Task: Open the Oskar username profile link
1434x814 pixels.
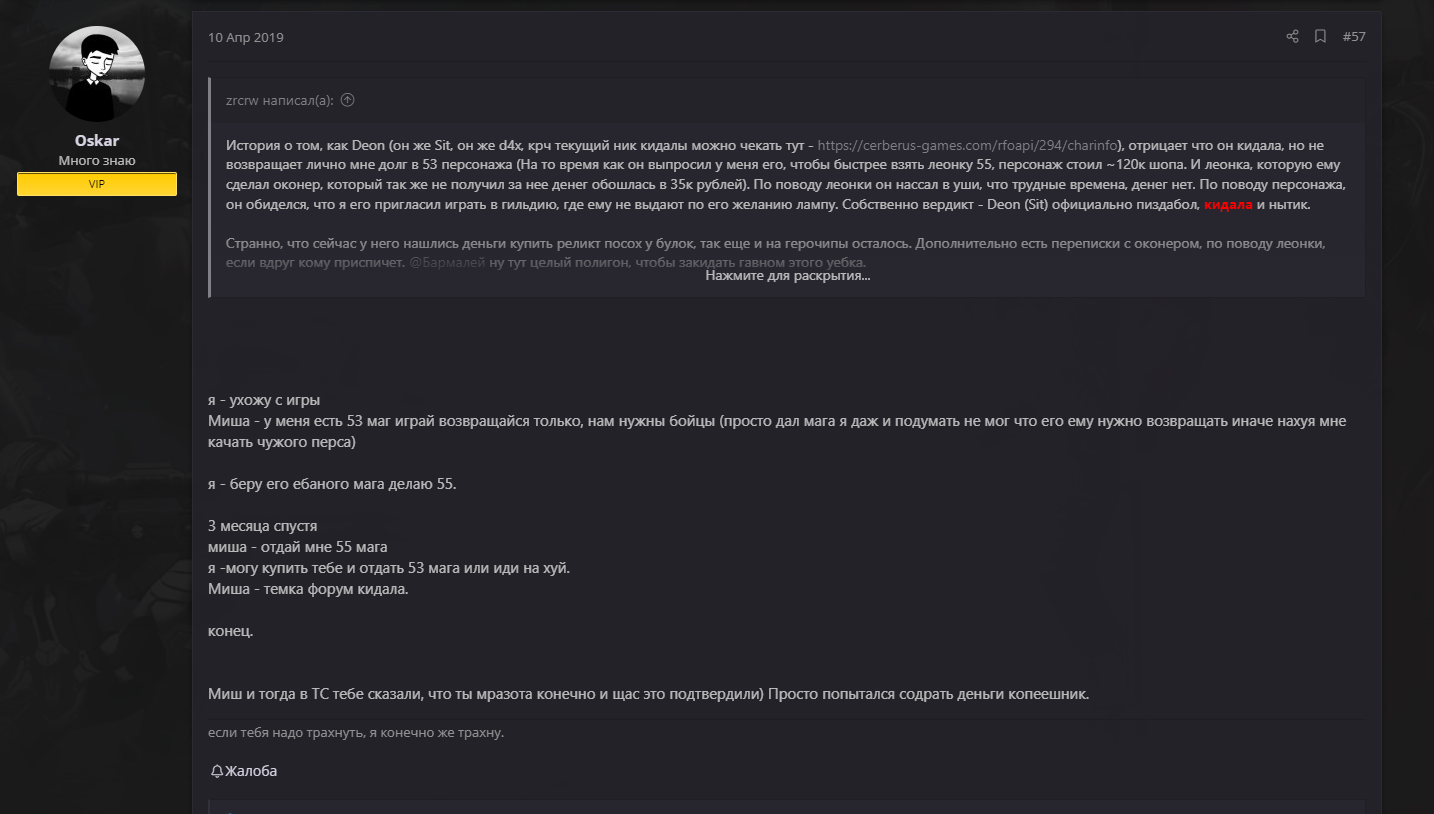Action: (x=97, y=141)
